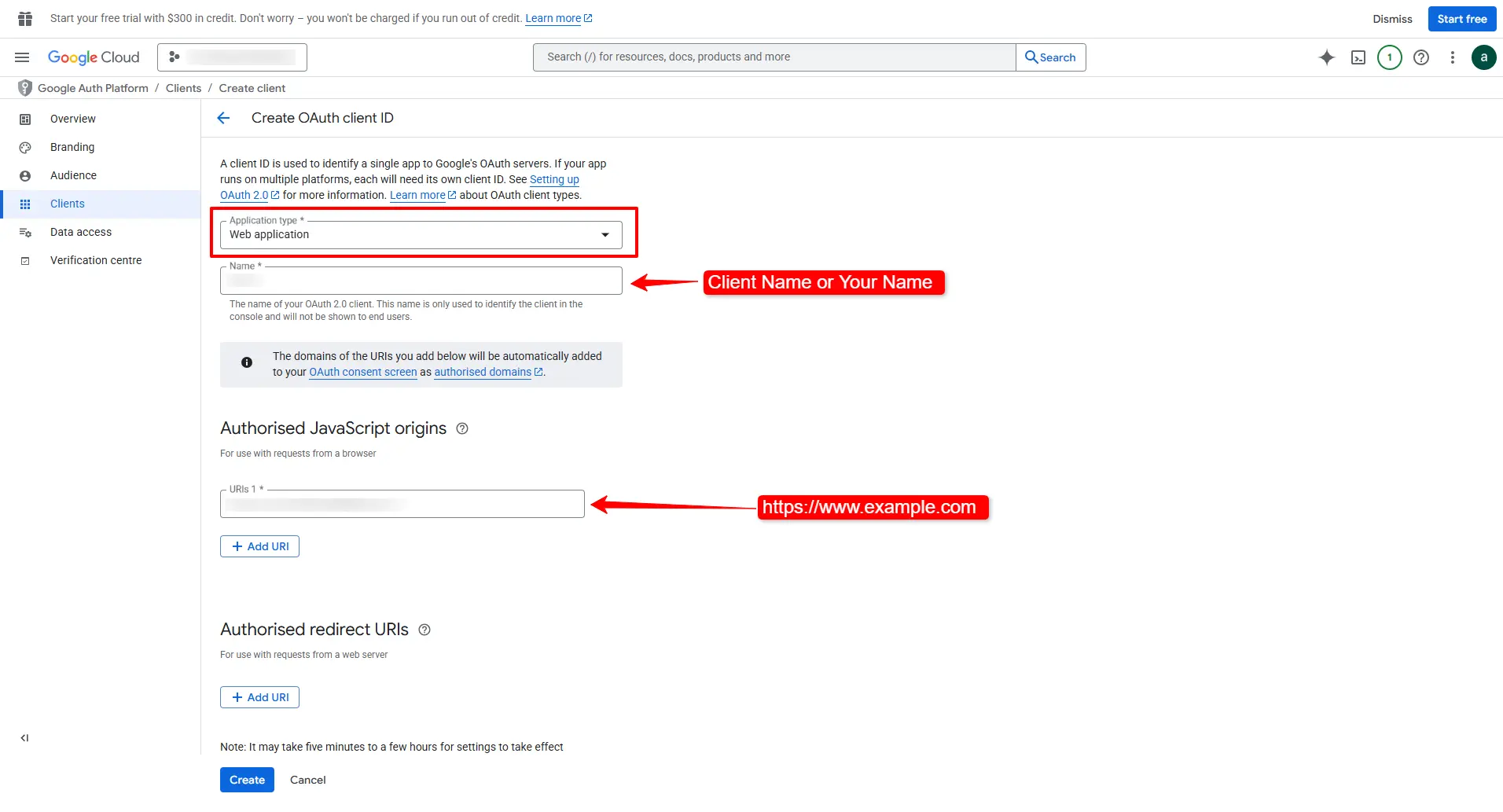This screenshot has width=1503, height=812.
Task: Go to Google Auth Platform breadcrumb
Action: (93, 88)
